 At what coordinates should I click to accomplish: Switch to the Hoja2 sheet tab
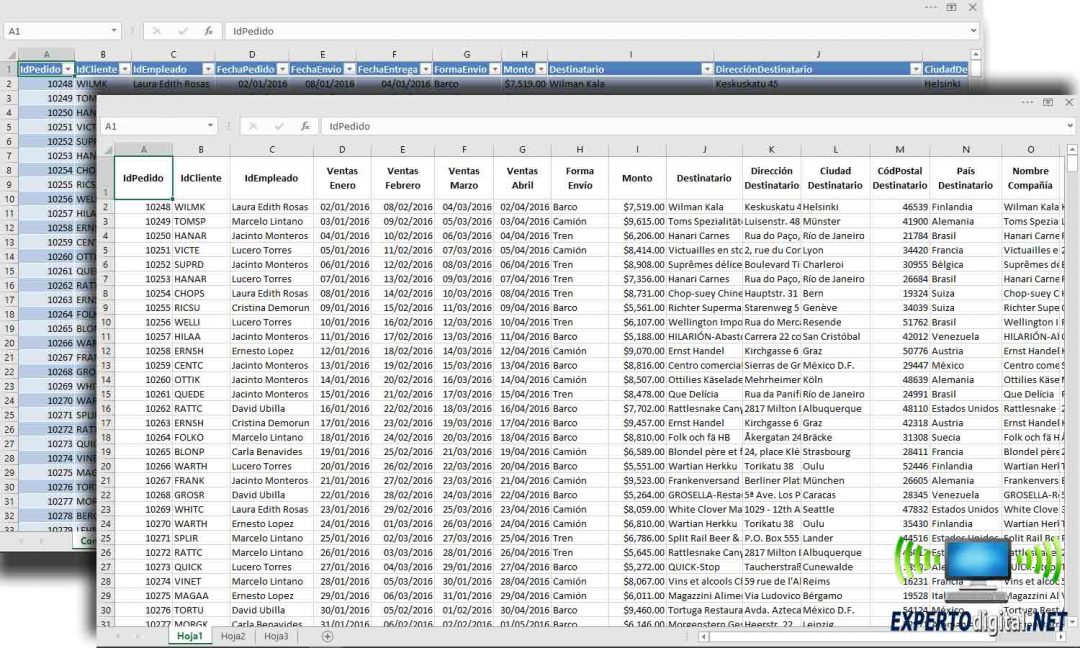[232, 636]
